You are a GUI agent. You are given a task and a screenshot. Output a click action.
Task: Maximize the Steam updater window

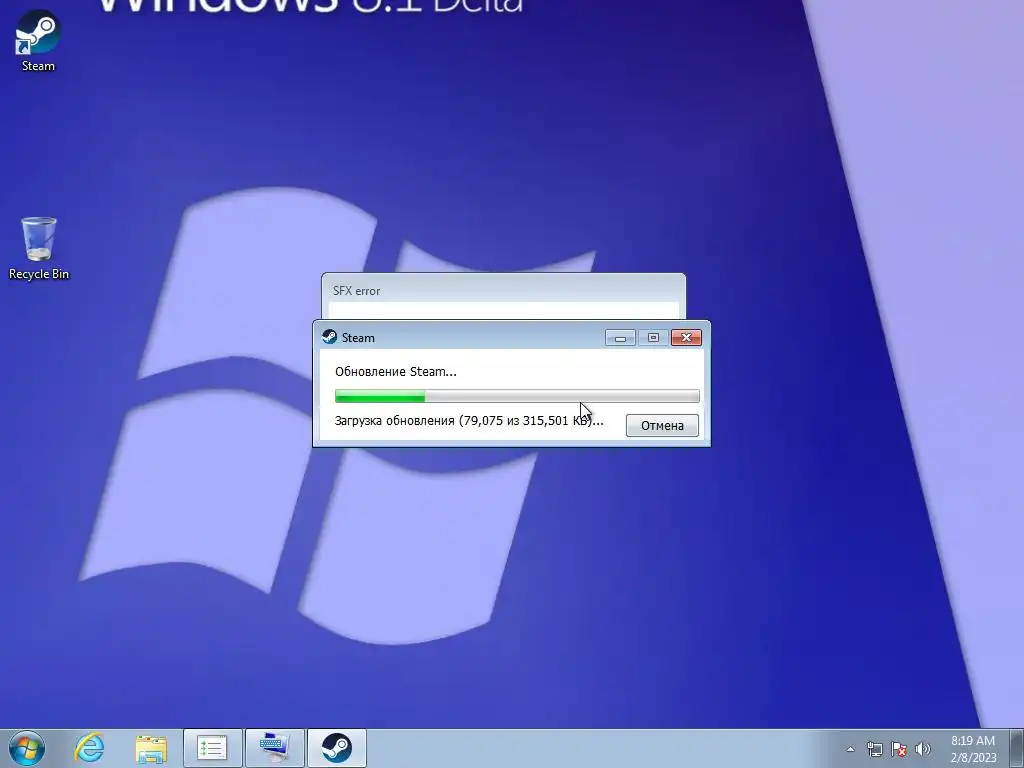tap(653, 338)
